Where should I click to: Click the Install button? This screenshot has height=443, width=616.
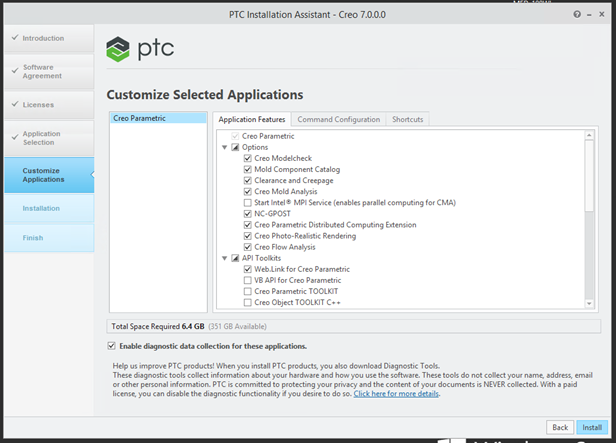tap(592, 427)
